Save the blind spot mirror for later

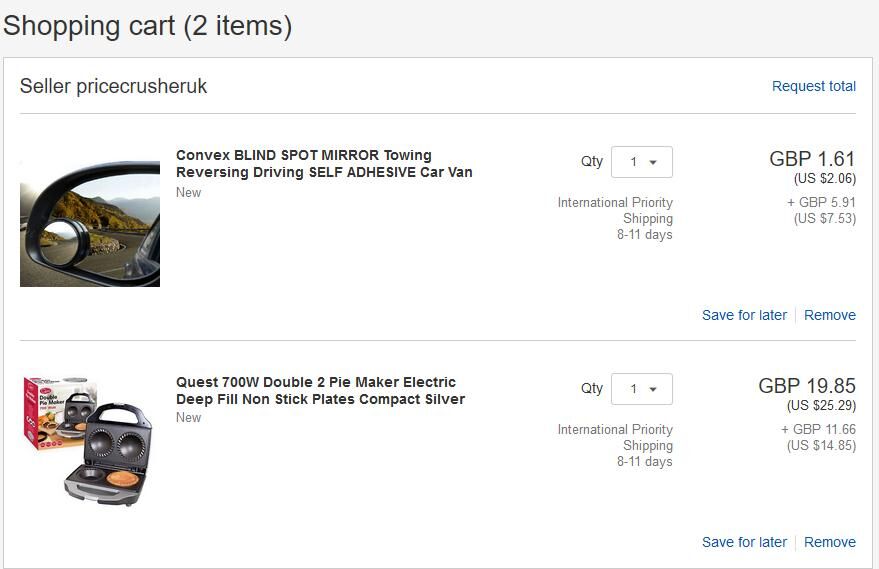[x=744, y=315]
